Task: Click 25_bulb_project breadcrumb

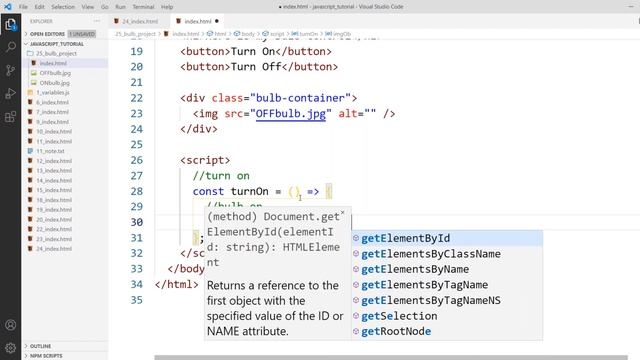Action: pyautogui.click(x=135, y=34)
